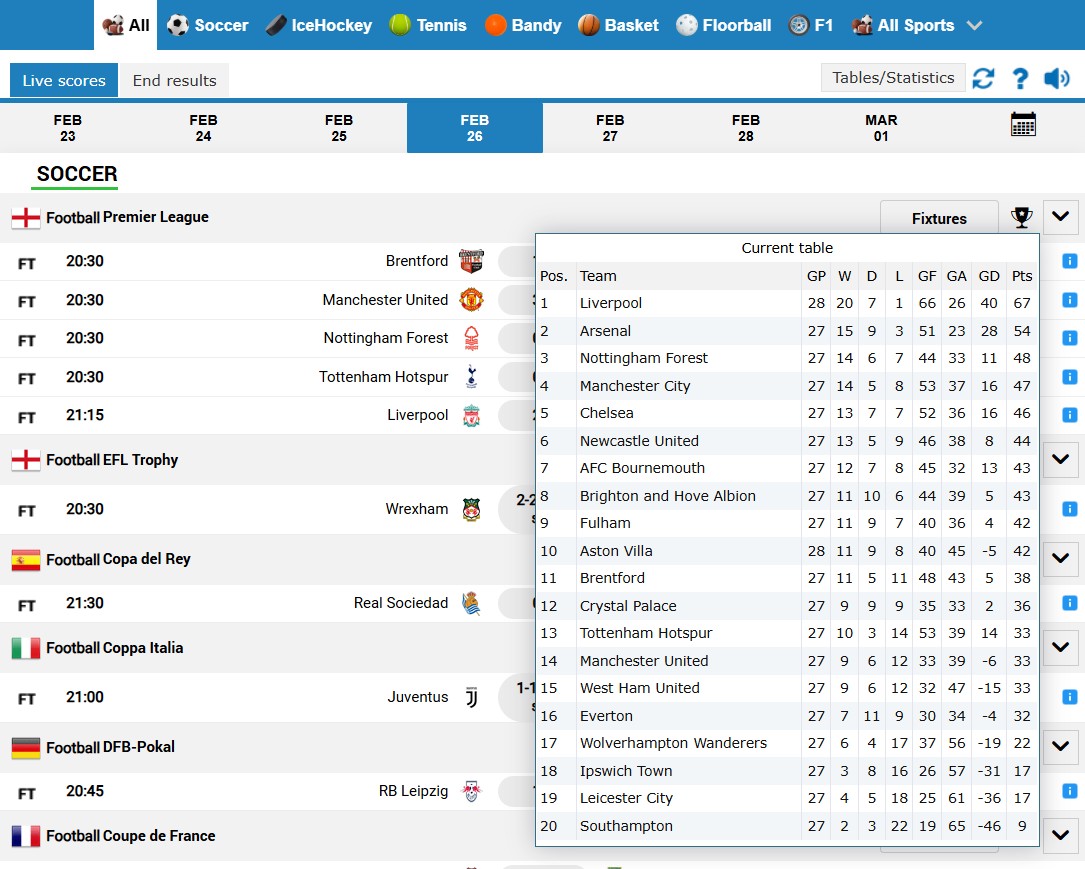Screen dimensions: 1085x869
Task: Open Tables/Statistics
Action: click(x=893, y=77)
